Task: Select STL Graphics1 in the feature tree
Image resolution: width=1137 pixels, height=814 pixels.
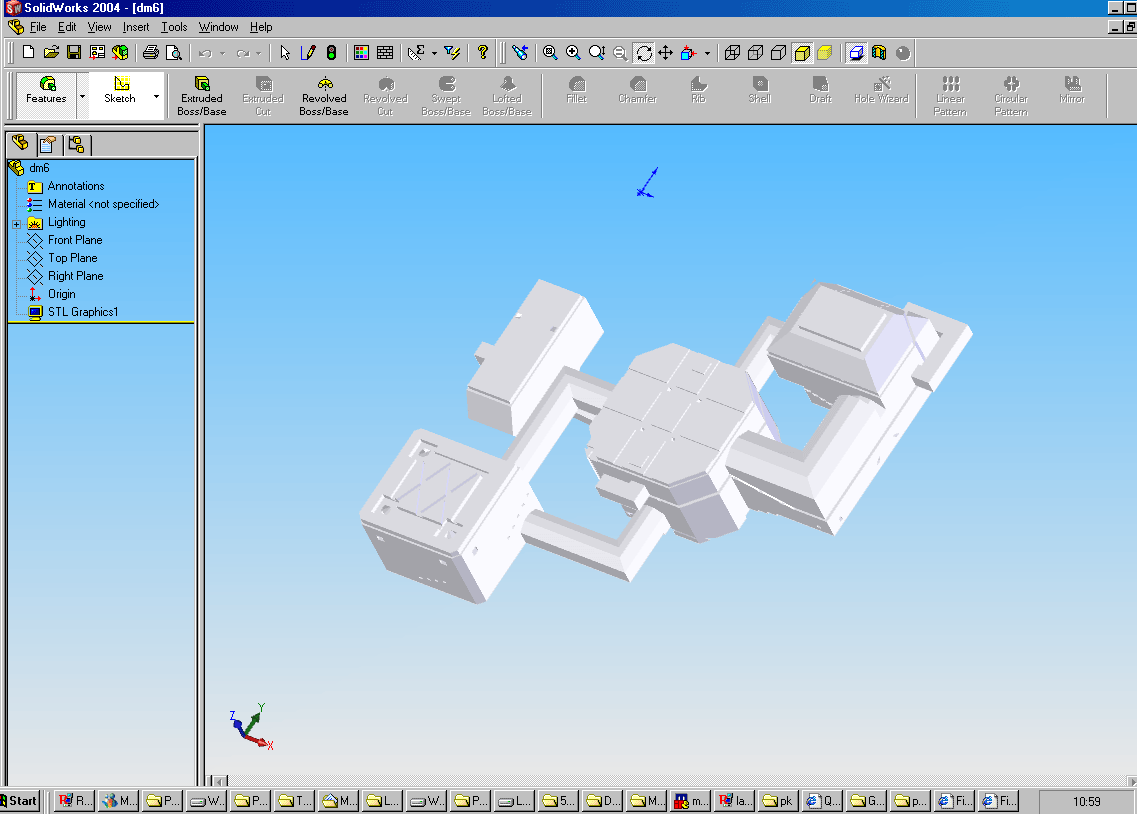Action: coord(83,312)
